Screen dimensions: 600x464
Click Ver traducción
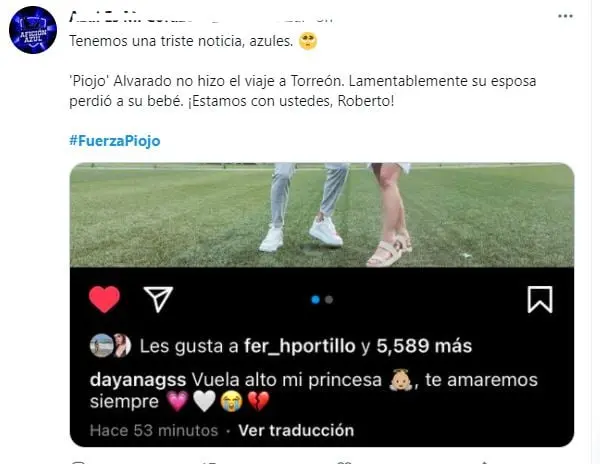coord(296,431)
